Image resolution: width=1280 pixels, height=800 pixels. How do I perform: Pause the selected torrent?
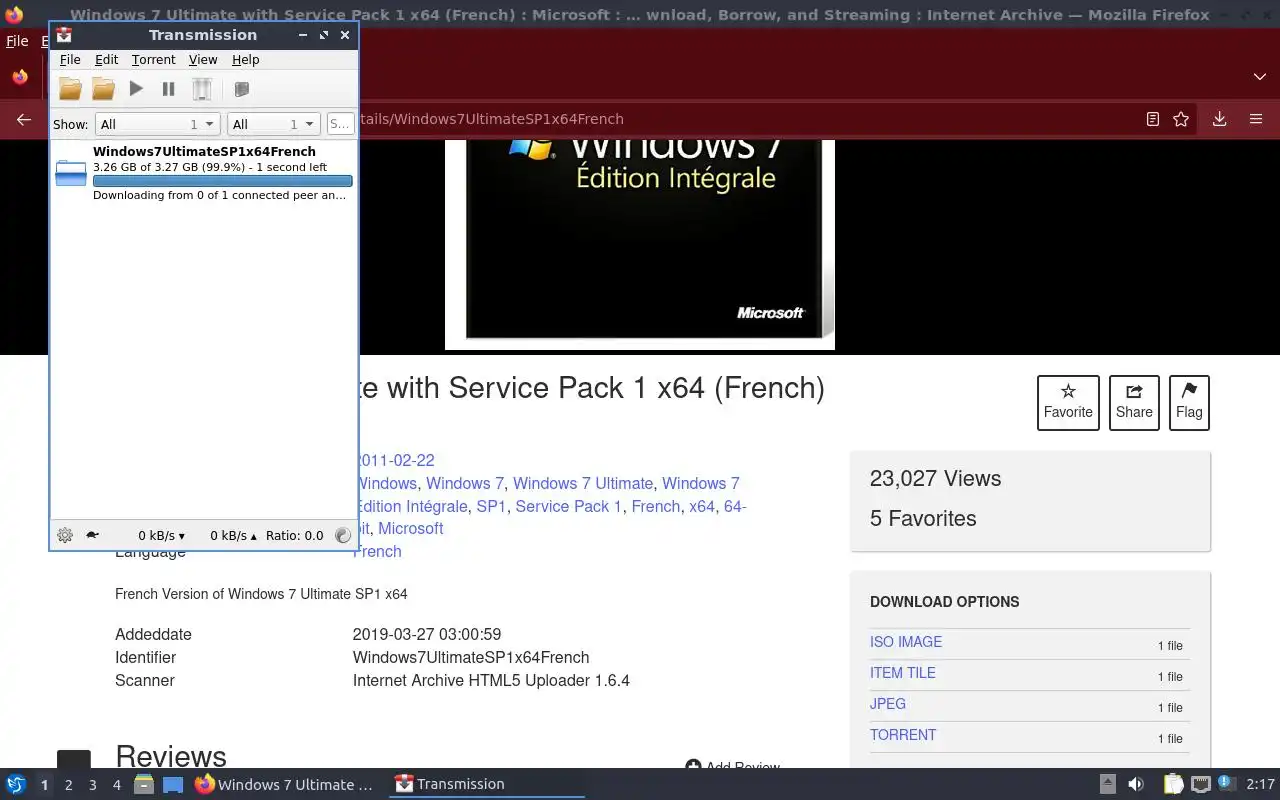click(168, 89)
